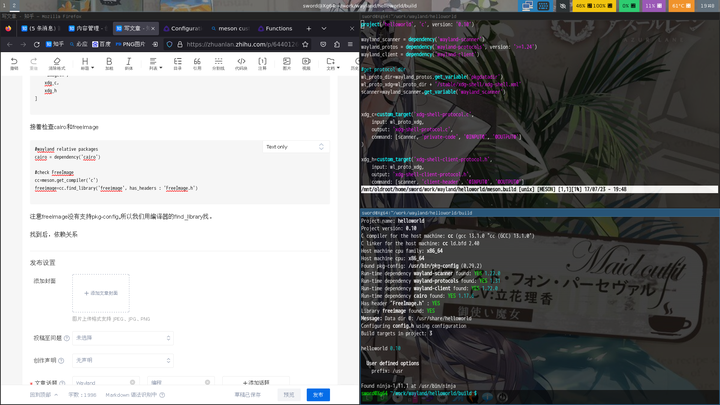
Task: Click Firefox back navigation arrow
Action: [10, 44]
